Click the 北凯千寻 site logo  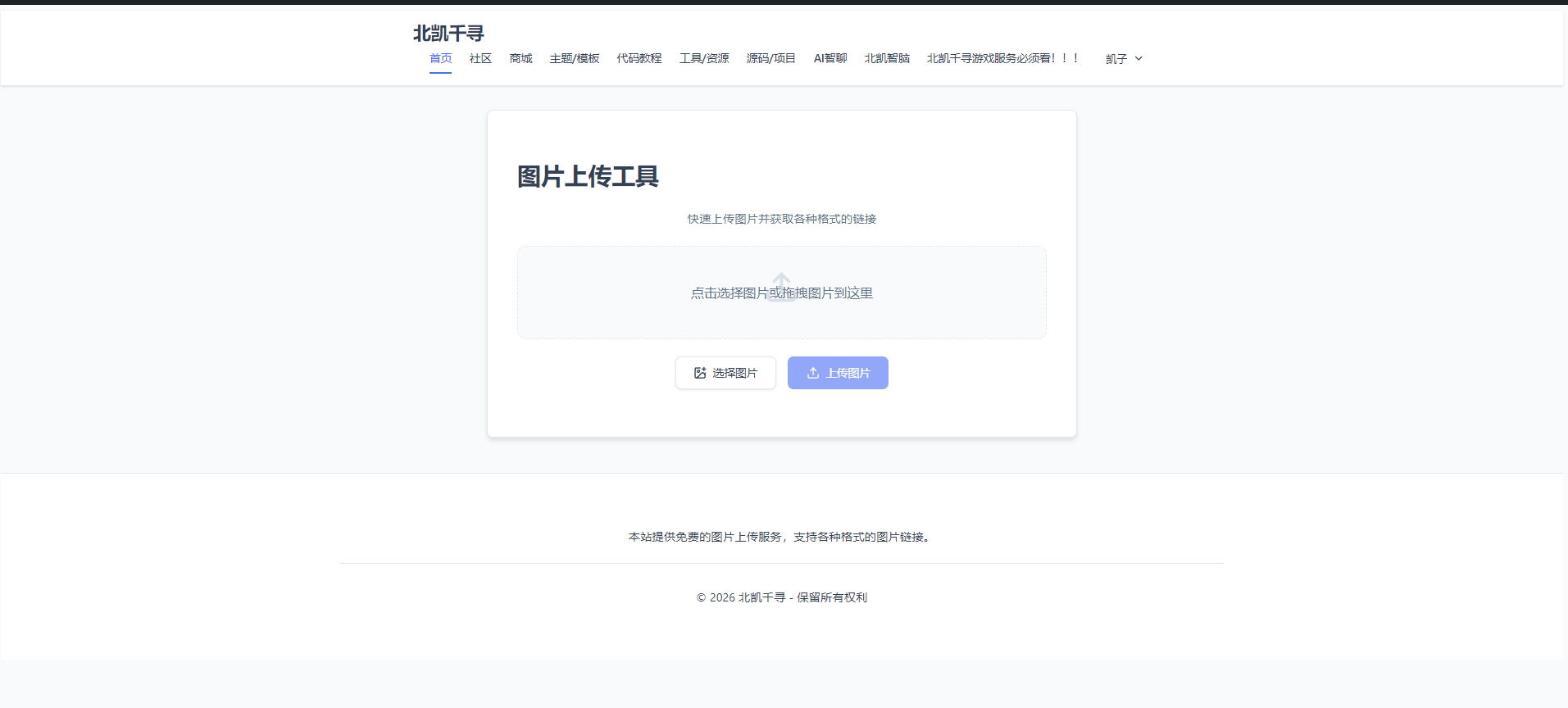[448, 34]
